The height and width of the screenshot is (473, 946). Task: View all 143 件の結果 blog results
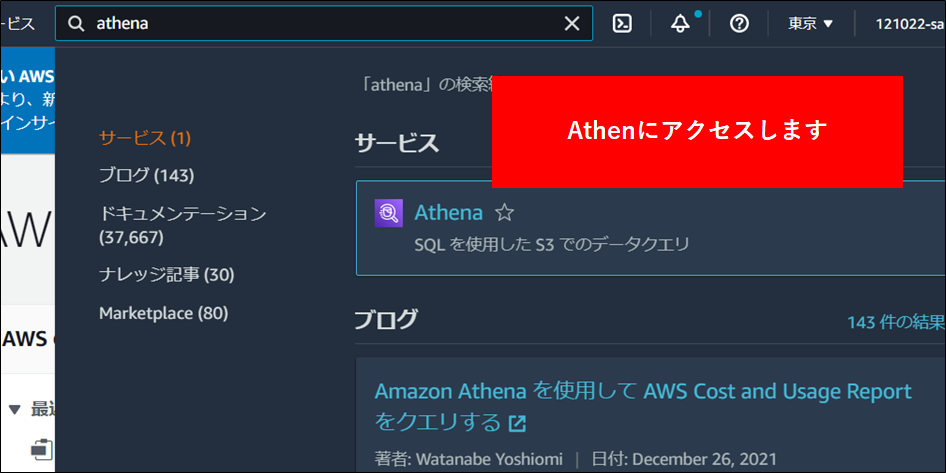(x=895, y=322)
